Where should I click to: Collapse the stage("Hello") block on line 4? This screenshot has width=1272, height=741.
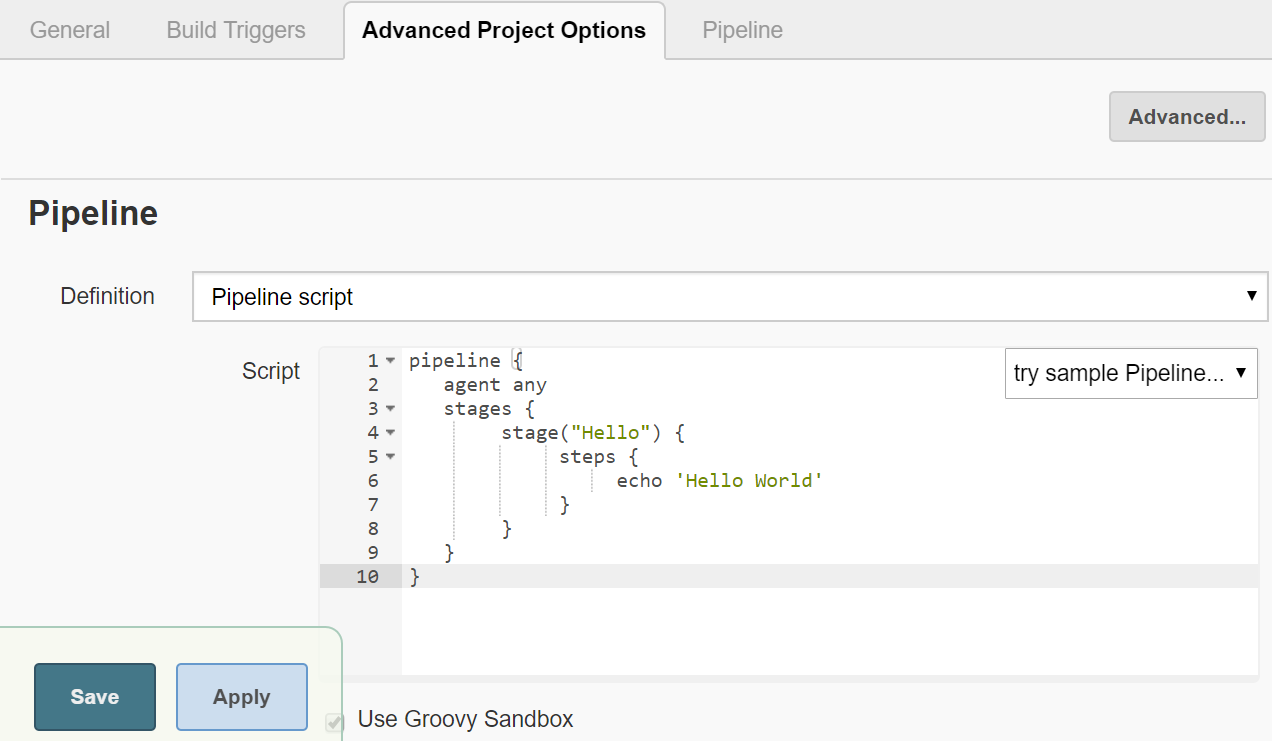tap(390, 433)
